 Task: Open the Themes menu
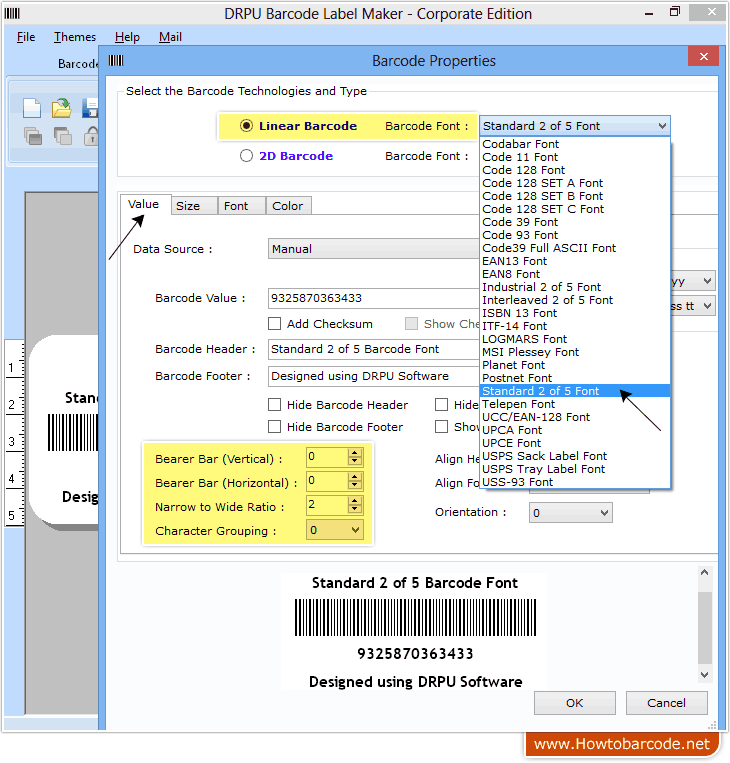(75, 37)
